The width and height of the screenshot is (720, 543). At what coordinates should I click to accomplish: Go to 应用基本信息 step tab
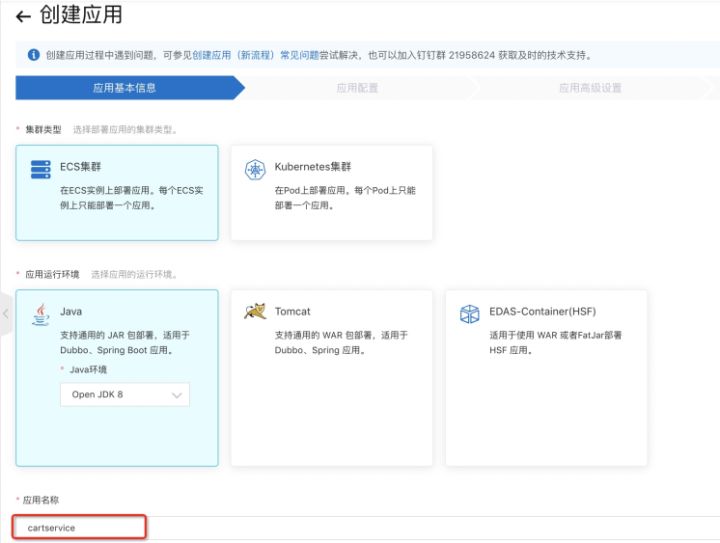pyautogui.click(x=124, y=88)
